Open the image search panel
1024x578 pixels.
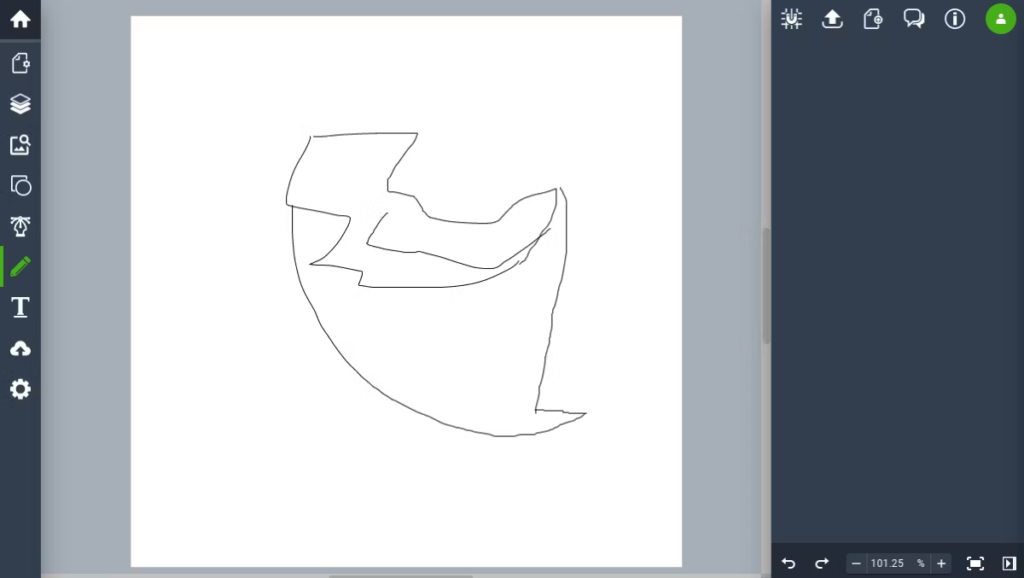(x=20, y=144)
